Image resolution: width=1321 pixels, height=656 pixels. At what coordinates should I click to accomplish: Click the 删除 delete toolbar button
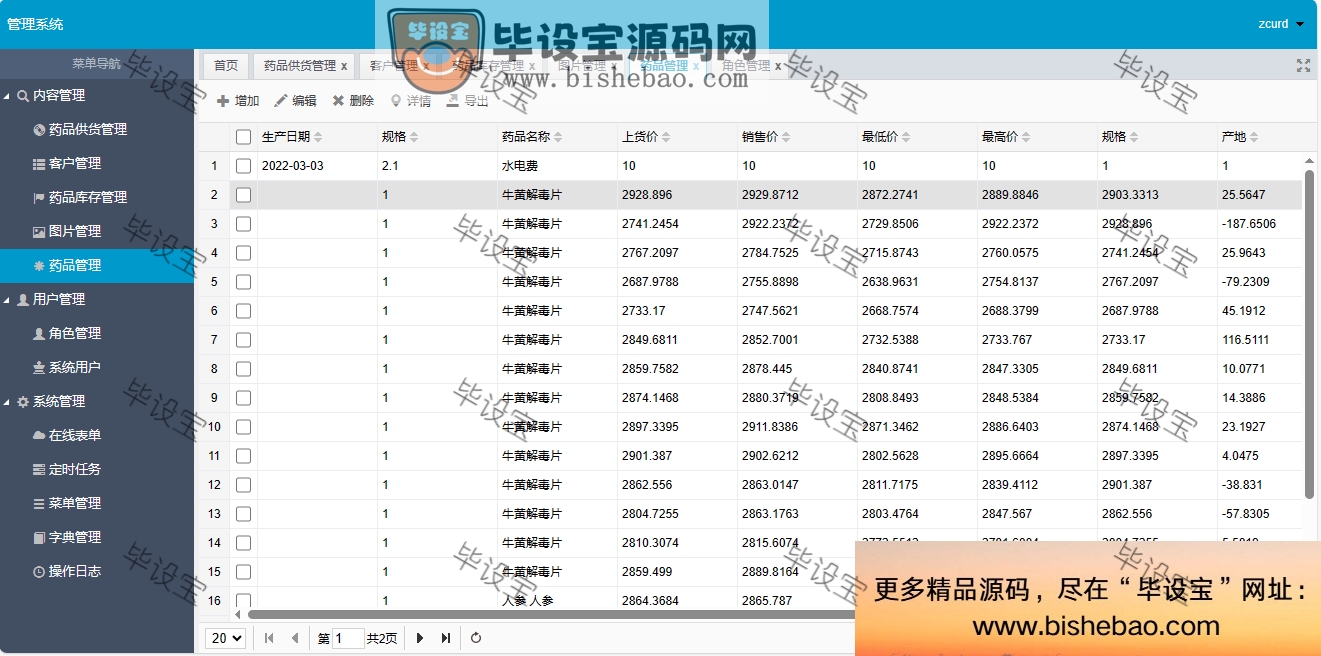(x=353, y=101)
